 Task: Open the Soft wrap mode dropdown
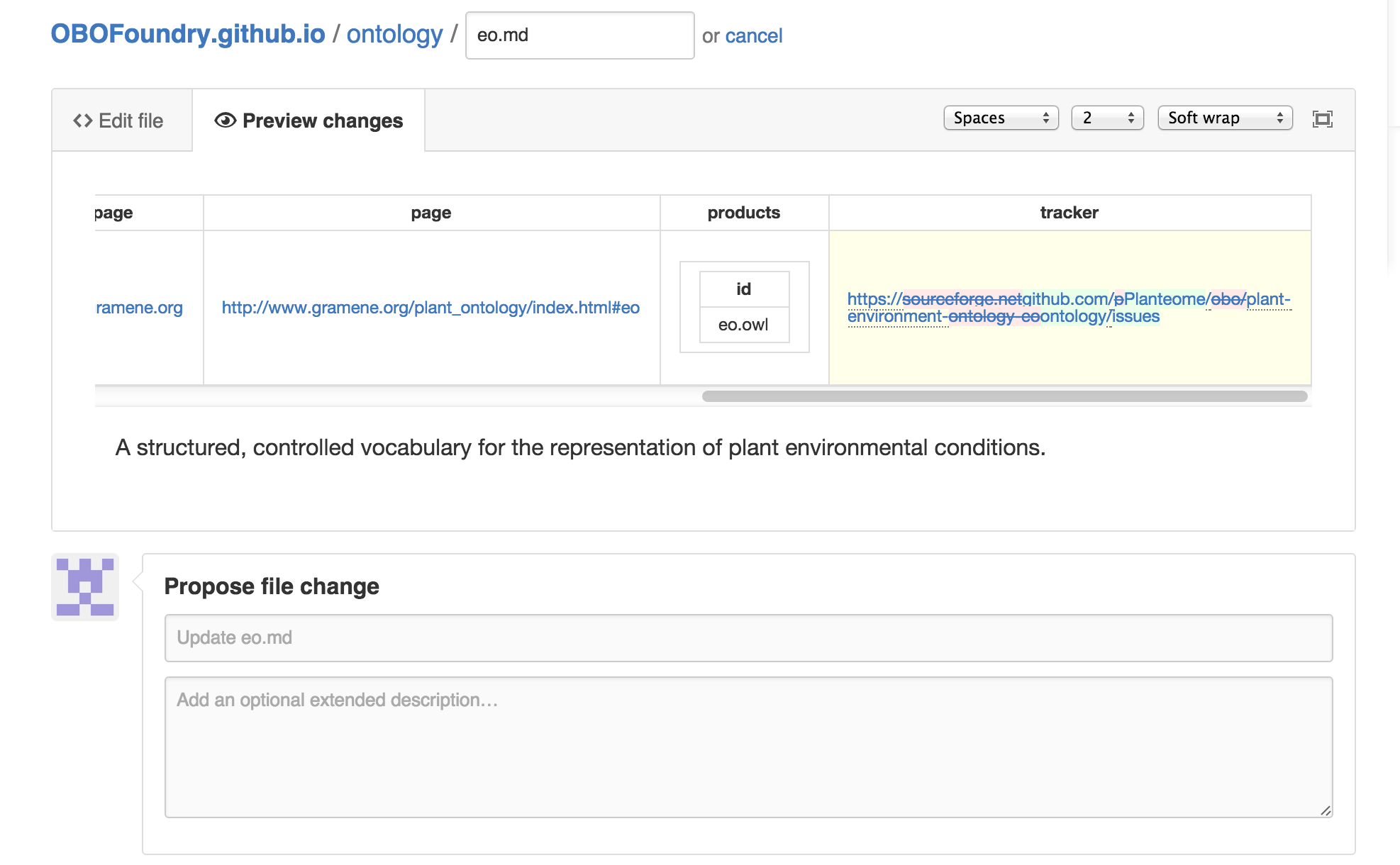1224,118
